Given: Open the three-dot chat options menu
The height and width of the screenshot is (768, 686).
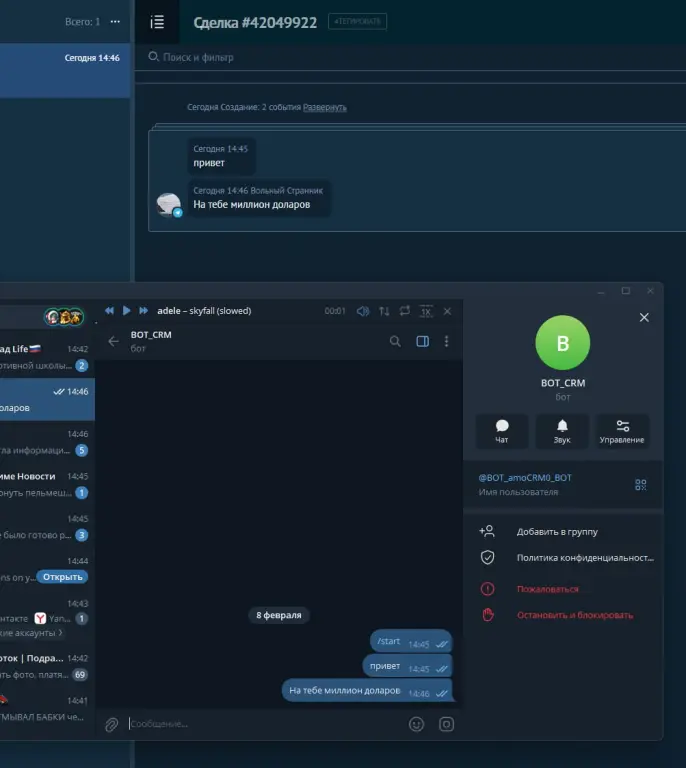Looking at the screenshot, I should 446,341.
